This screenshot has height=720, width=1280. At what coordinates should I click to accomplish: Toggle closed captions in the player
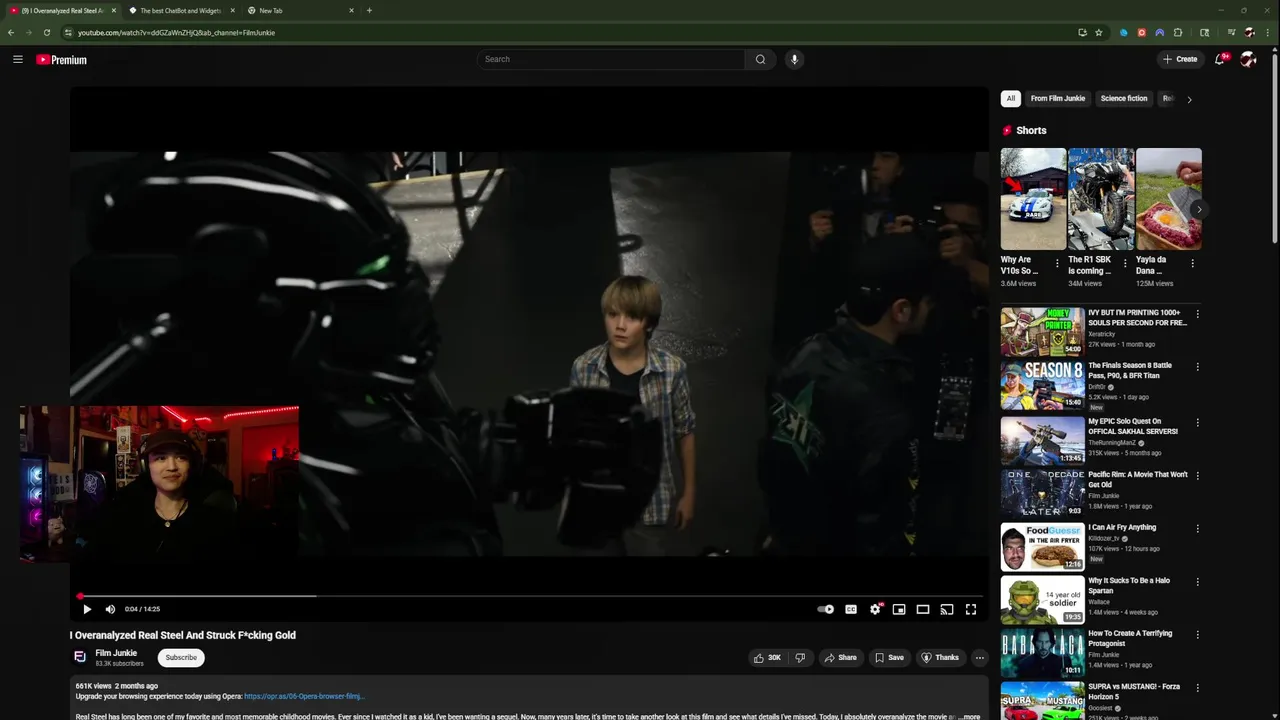tap(851, 609)
